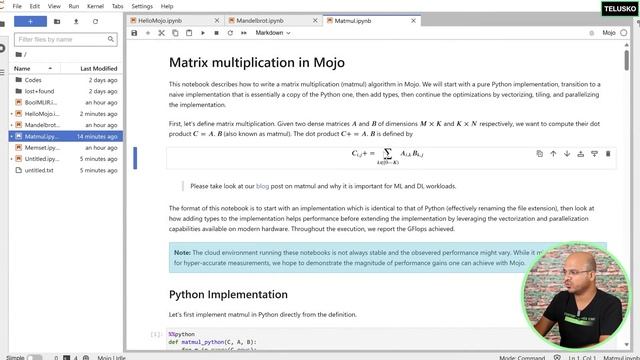This screenshot has width=640, height=360.
Task: Click the Python Implementation heading
Action: (228, 295)
